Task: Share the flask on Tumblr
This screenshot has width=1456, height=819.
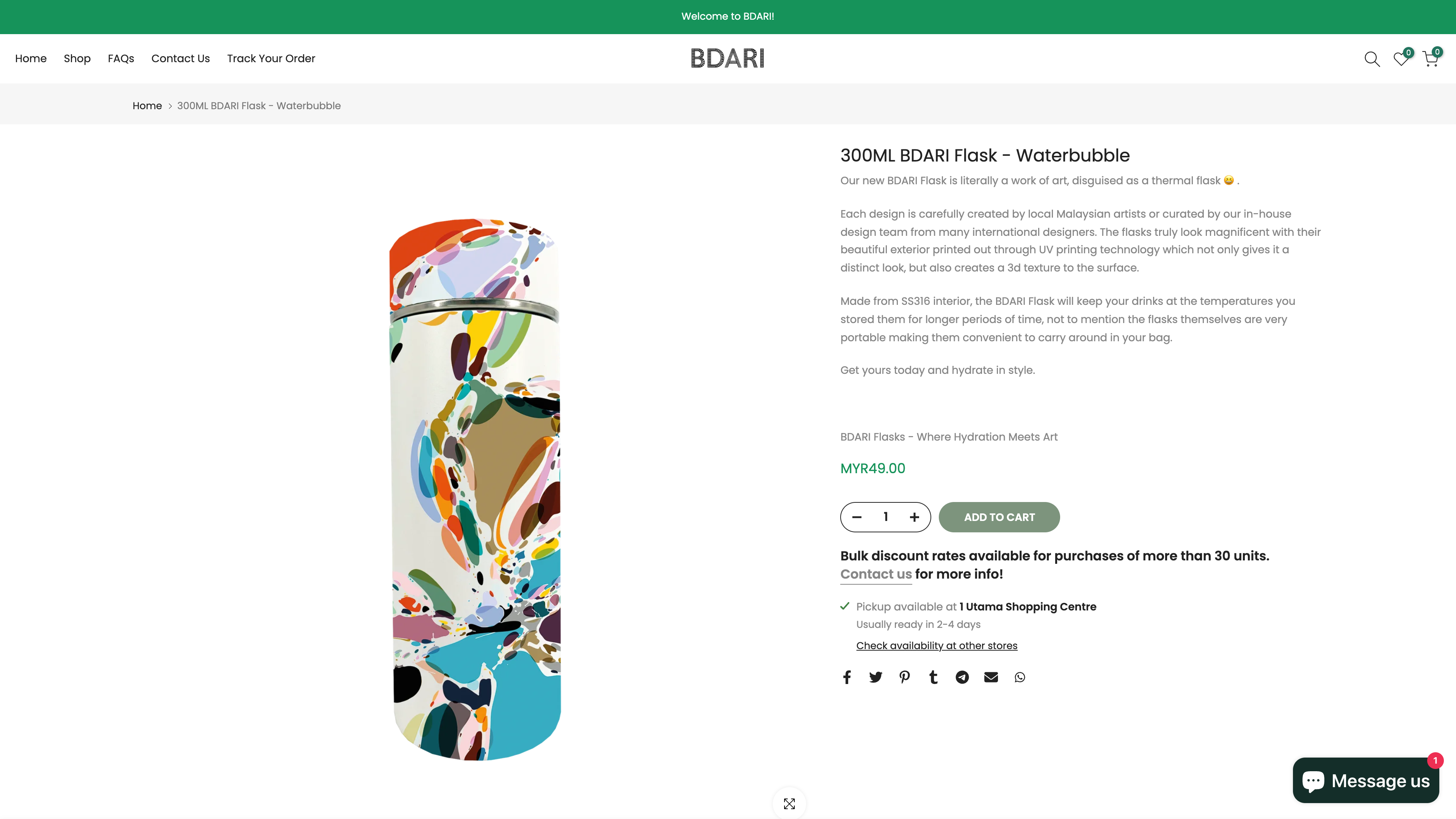Action: click(x=933, y=676)
